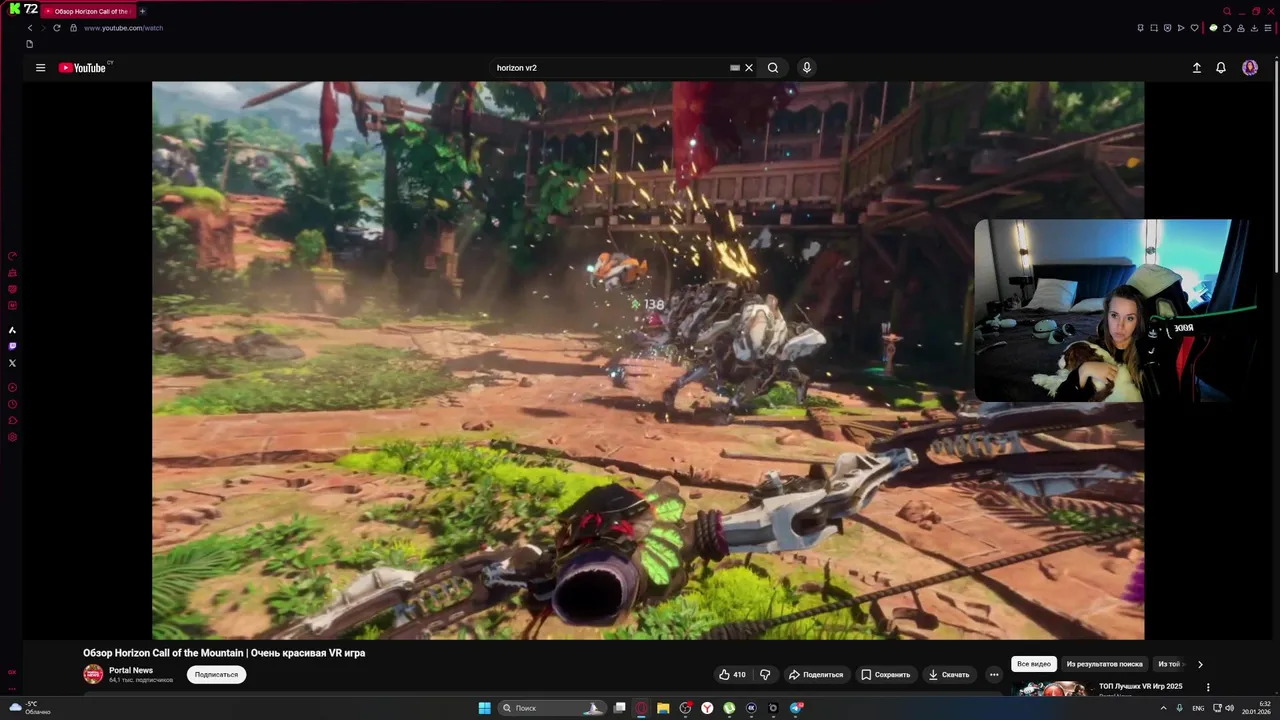The width and height of the screenshot is (1280, 720).
Task: Go forward with the browser forward arrow
Action: tap(43, 28)
